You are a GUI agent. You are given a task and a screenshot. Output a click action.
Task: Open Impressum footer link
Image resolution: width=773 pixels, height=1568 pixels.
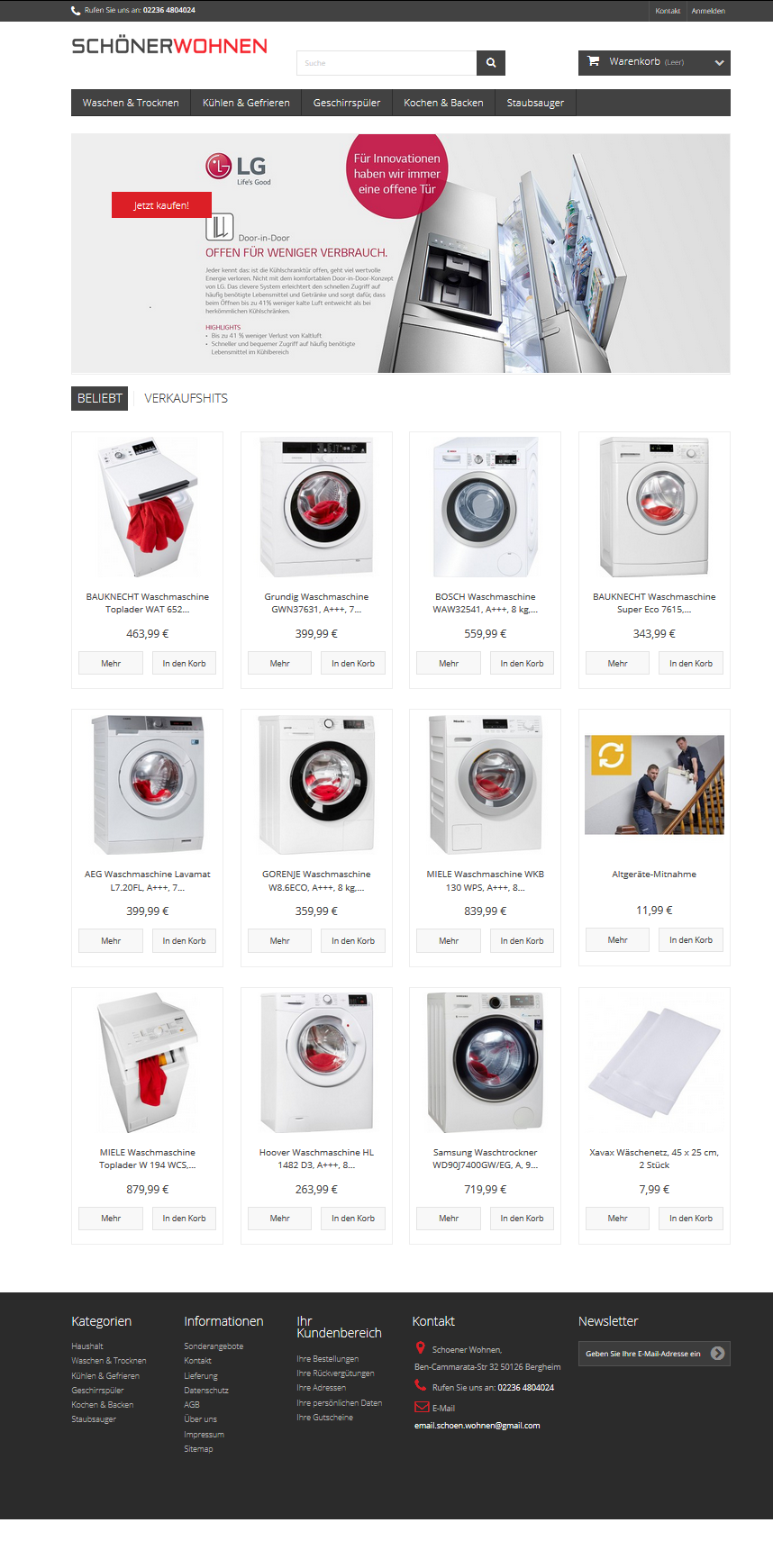[205, 1434]
